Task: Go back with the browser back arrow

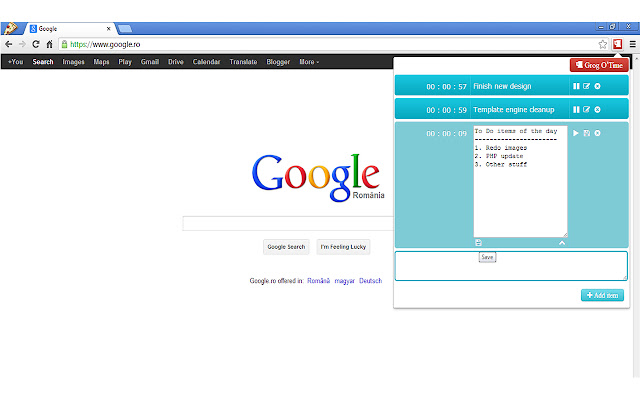Action: 9,44
